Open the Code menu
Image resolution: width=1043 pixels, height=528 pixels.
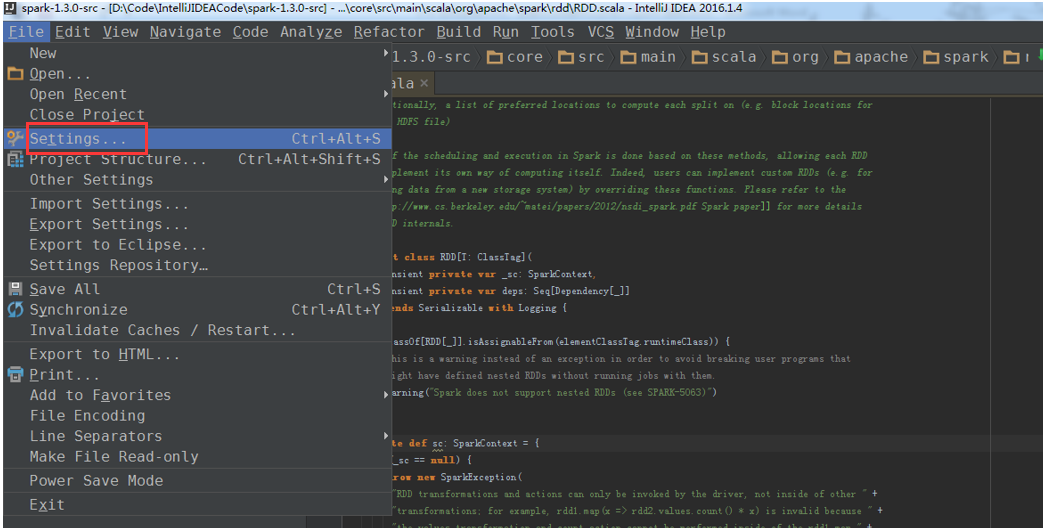click(x=250, y=32)
